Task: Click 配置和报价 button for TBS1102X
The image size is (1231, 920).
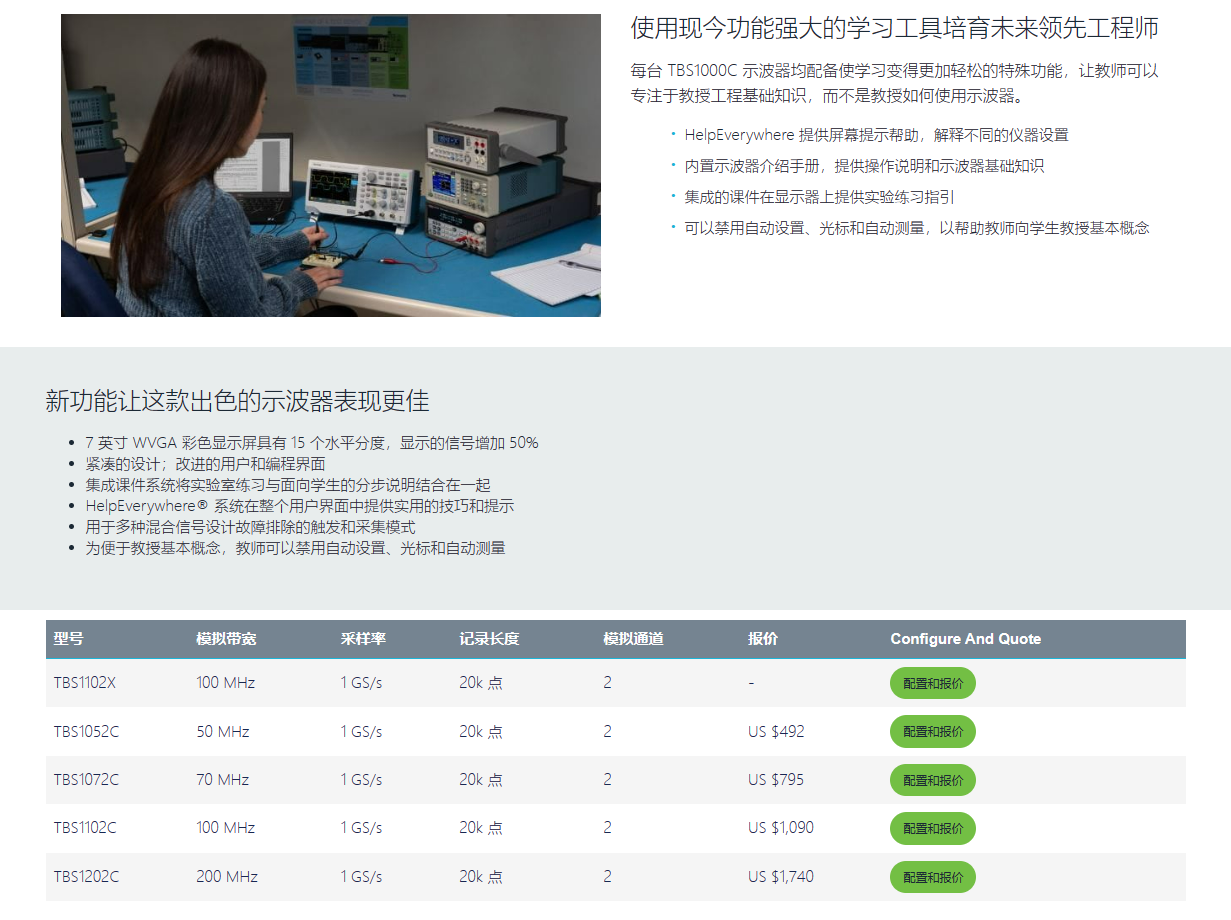Action: click(933, 683)
